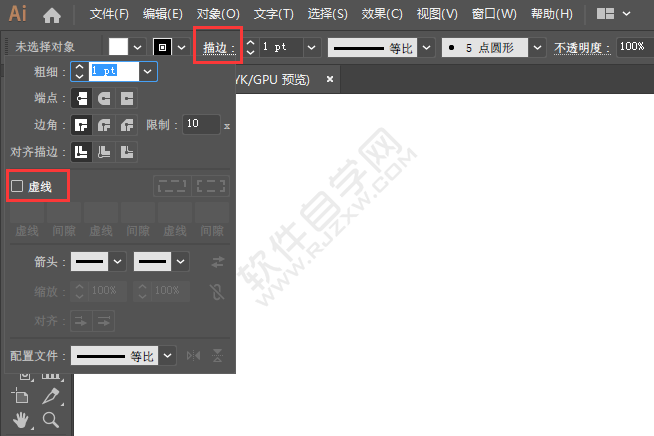Select the Hand tool
This screenshot has height=436, width=654.
point(20,420)
